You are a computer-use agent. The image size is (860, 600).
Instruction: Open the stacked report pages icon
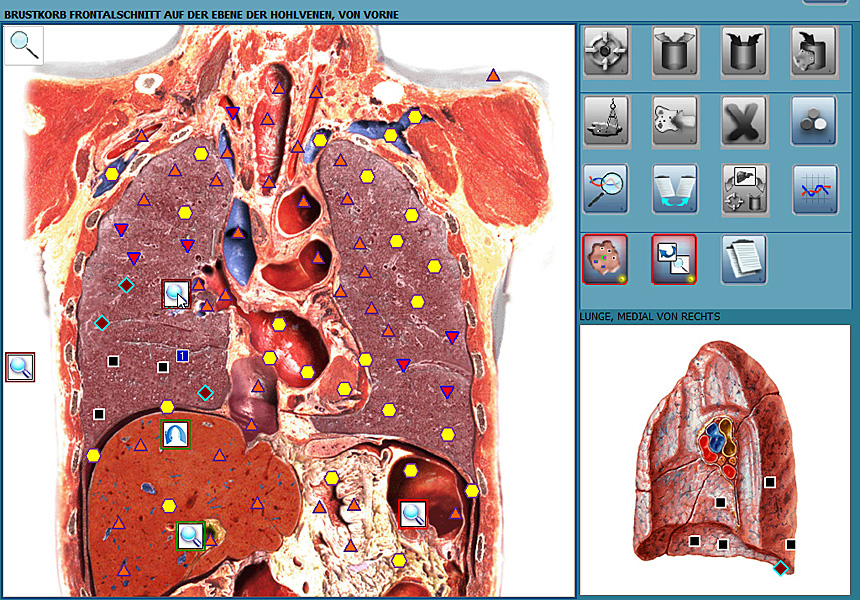pos(744,259)
